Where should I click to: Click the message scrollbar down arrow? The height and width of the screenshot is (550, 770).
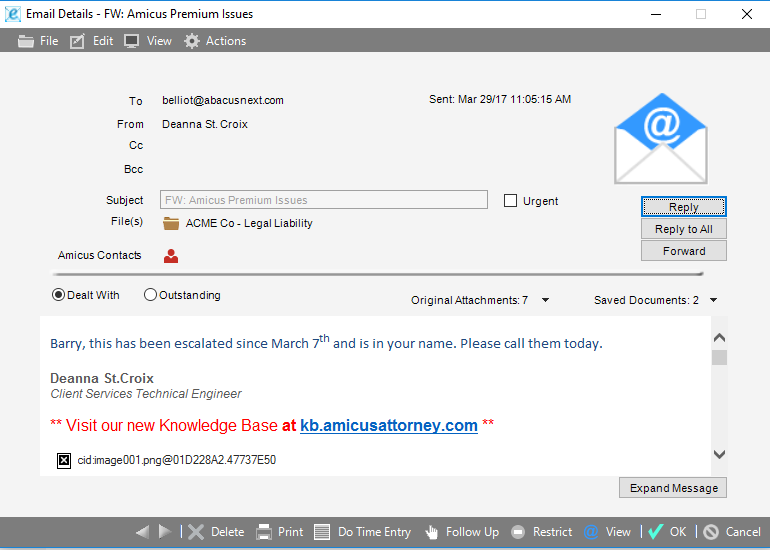tap(719, 454)
